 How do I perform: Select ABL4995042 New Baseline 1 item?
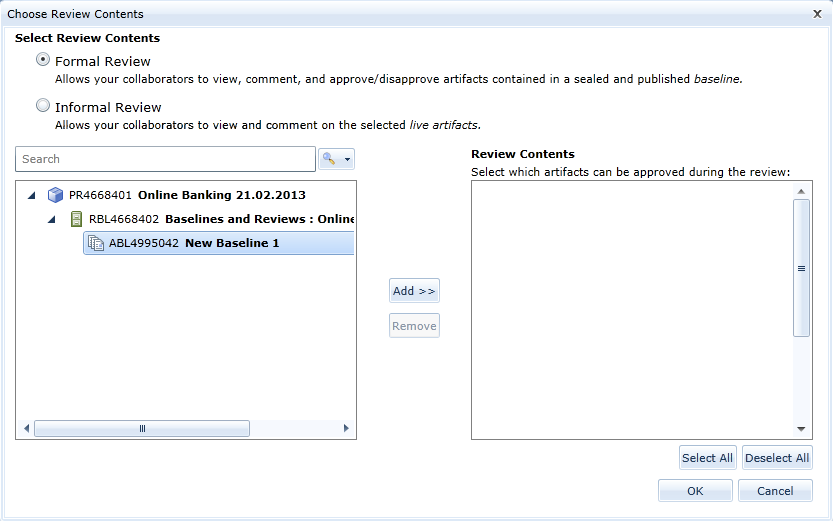[x=194, y=243]
